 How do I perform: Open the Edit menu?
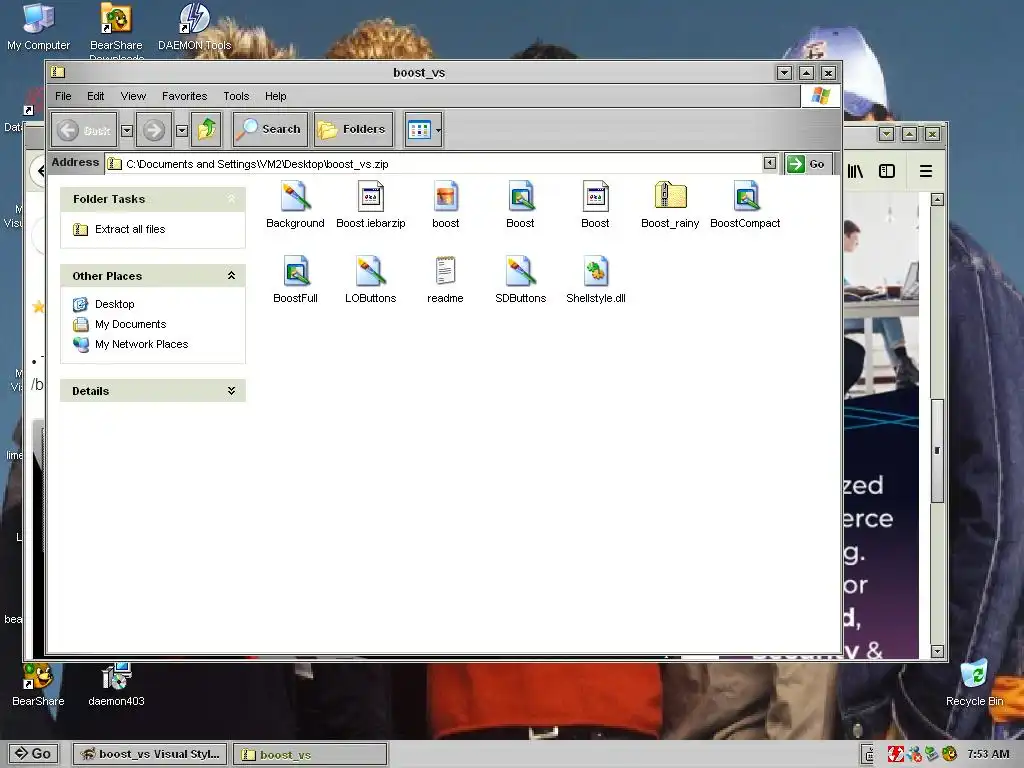95,96
